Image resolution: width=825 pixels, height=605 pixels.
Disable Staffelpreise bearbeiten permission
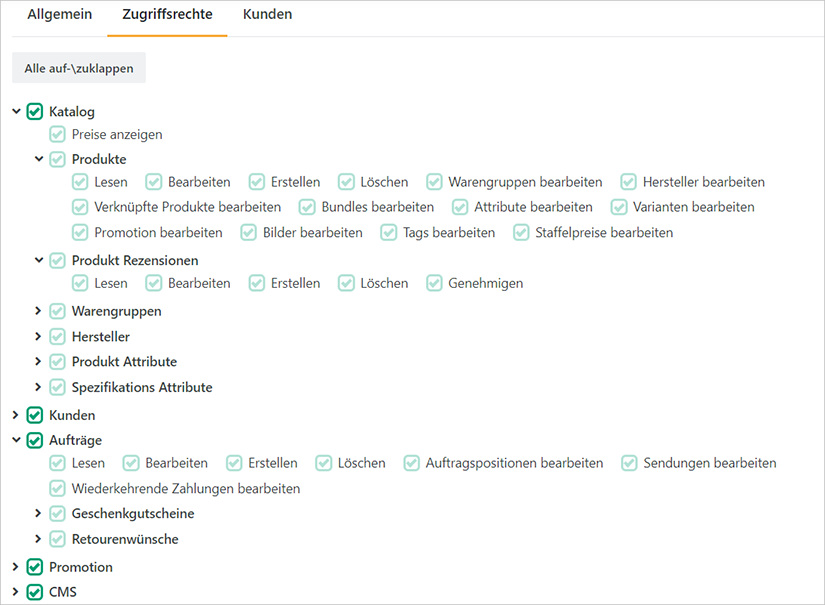point(520,232)
